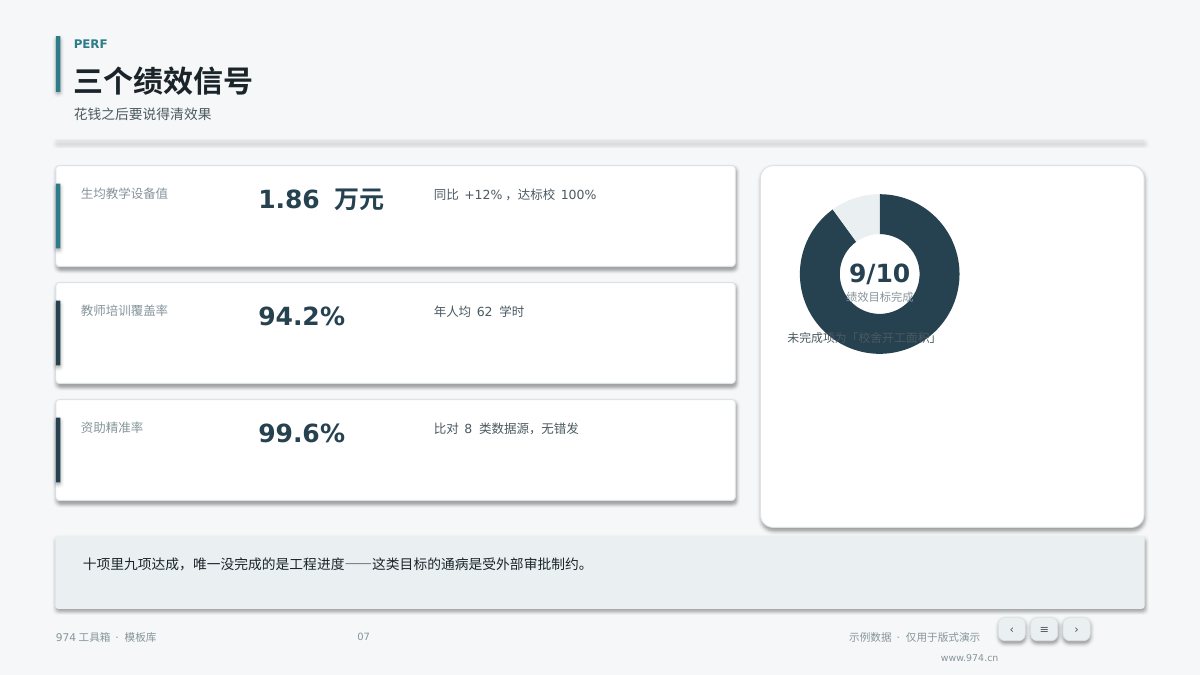
Task: Click the page number 07
Action: (x=363, y=637)
